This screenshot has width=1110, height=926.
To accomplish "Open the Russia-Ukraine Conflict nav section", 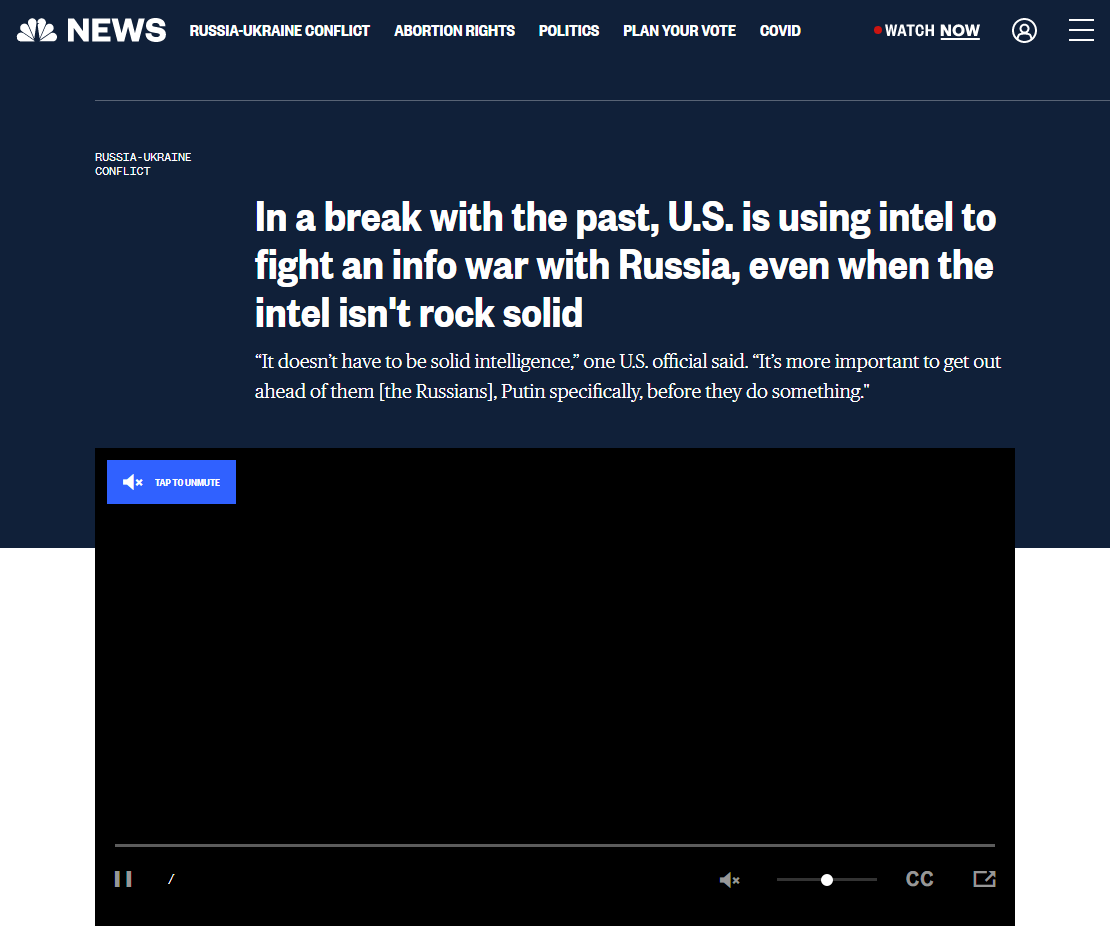I will 280,31.
